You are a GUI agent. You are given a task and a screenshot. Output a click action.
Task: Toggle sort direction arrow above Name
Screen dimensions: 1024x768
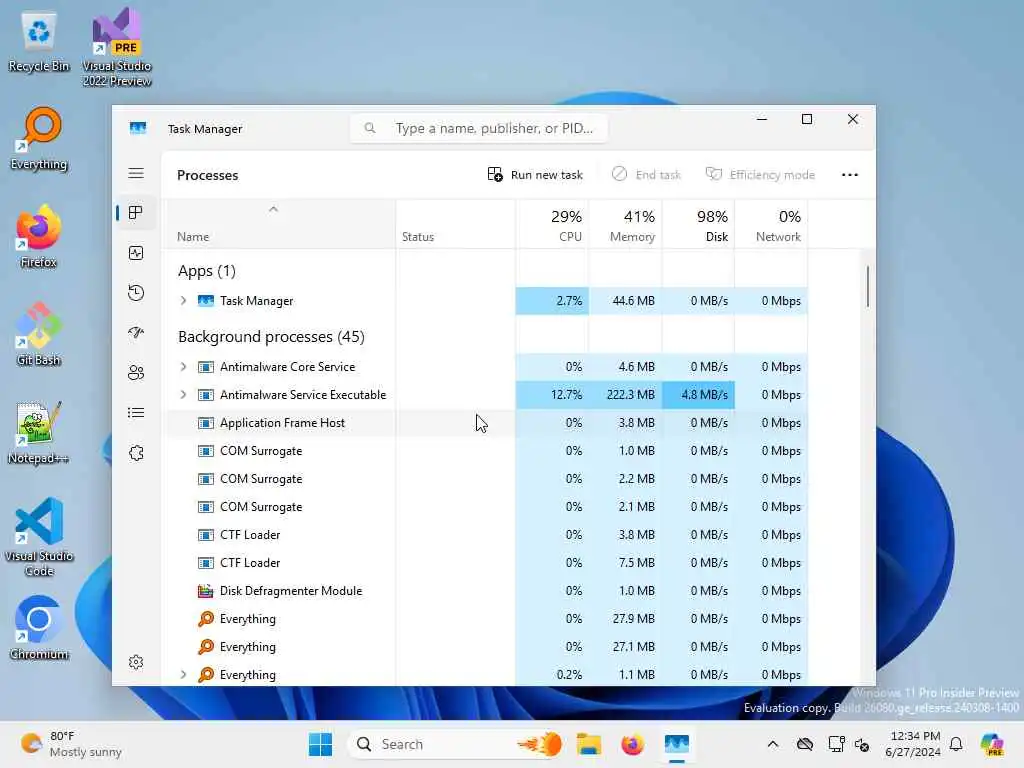(274, 209)
